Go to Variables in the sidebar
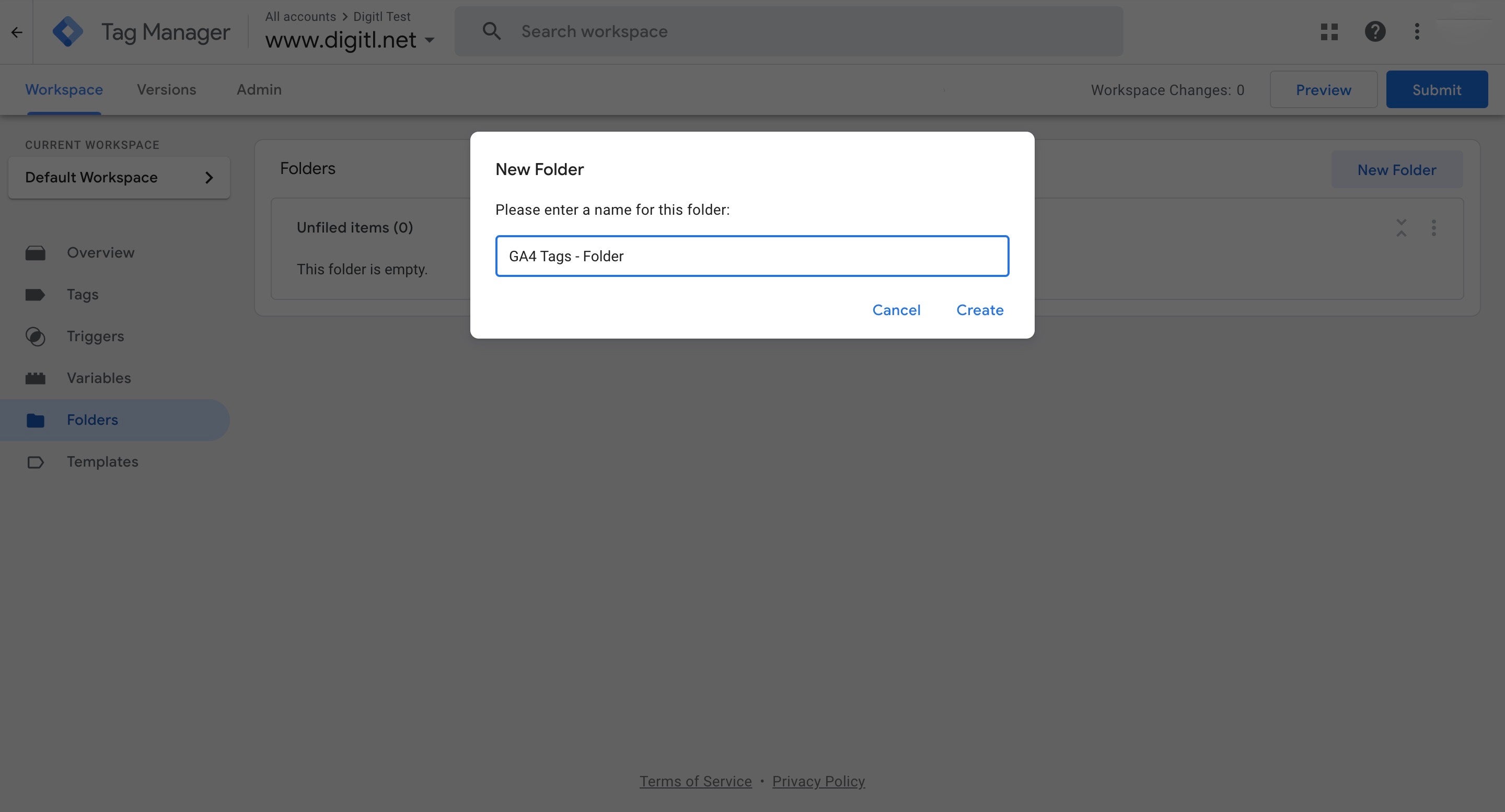 click(99, 378)
